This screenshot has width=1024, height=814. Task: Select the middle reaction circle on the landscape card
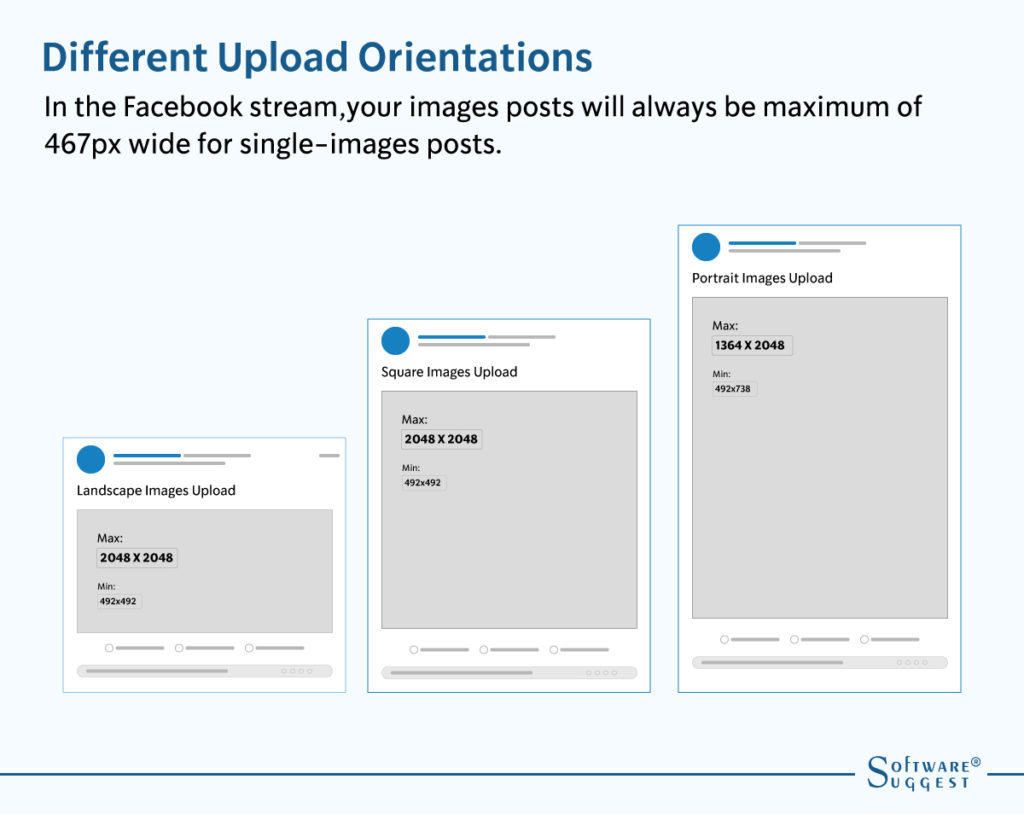179,647
